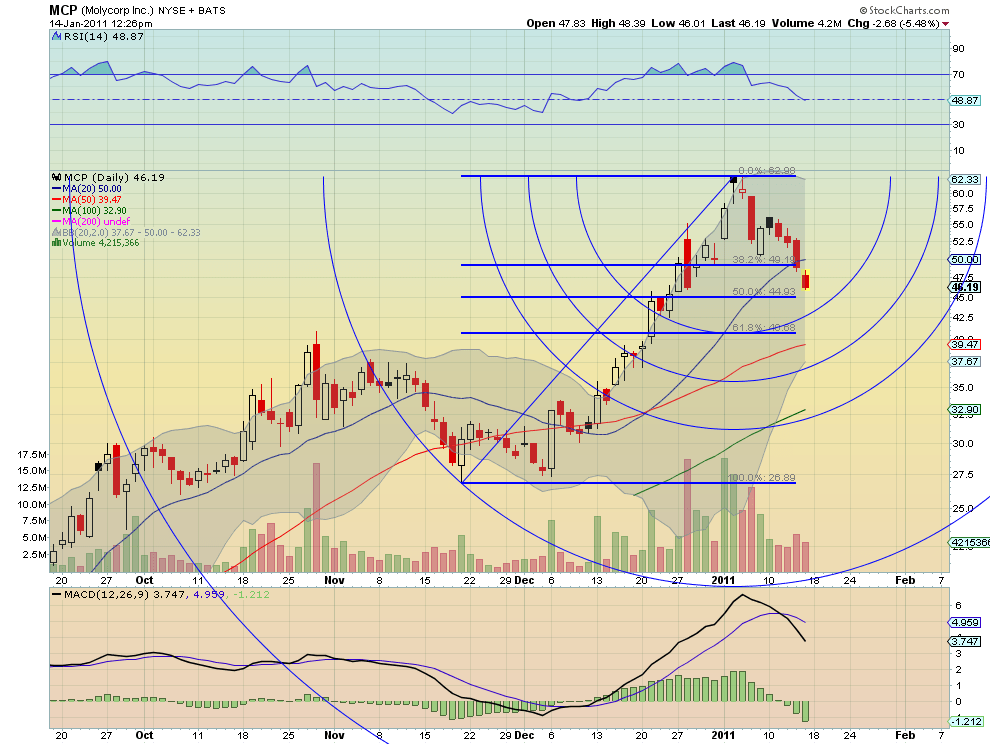Click the Chg -2.68 (-5.48%) value

[893, 23]
